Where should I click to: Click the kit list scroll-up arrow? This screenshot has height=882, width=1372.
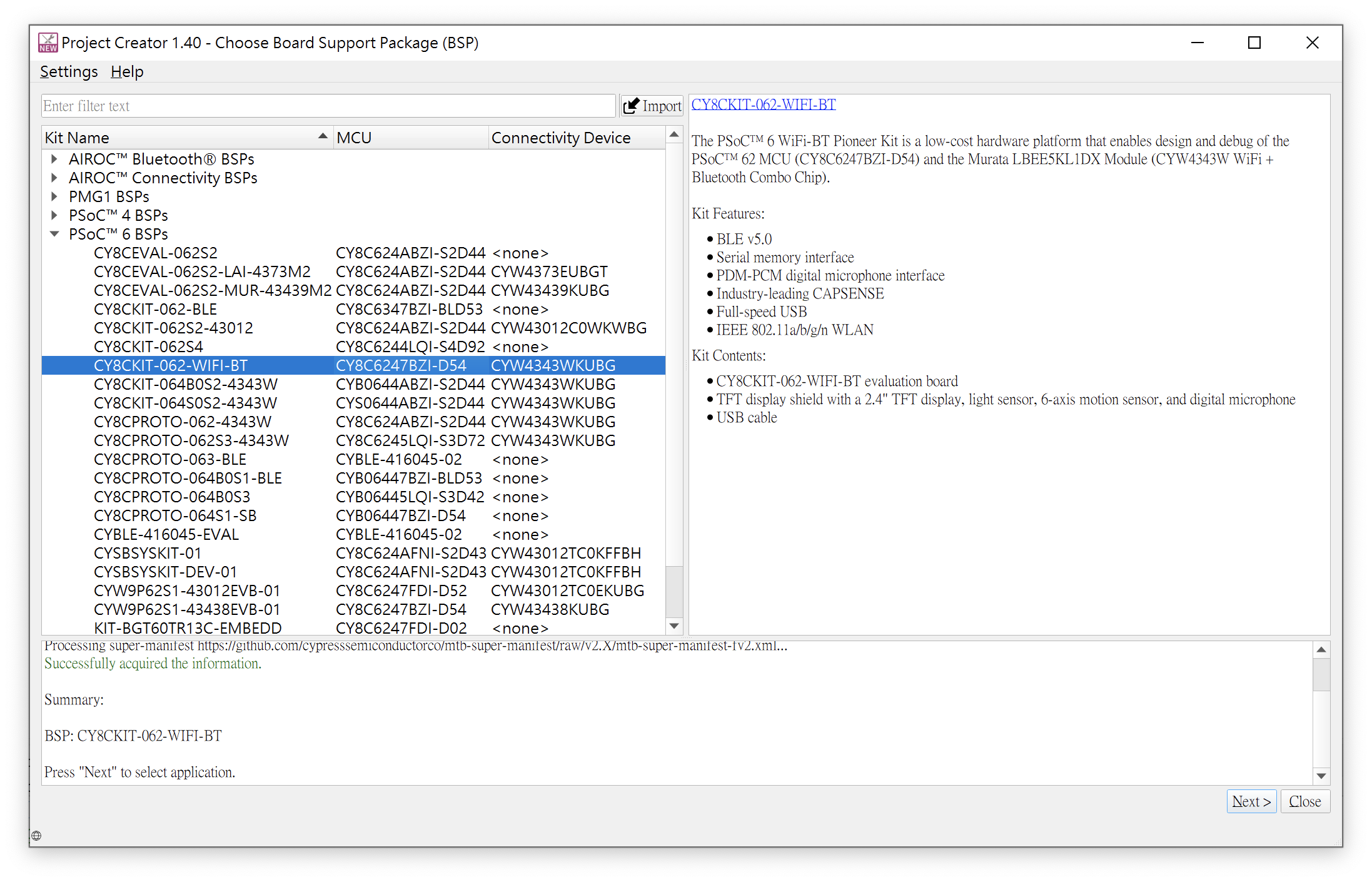[x=674, y=134]
